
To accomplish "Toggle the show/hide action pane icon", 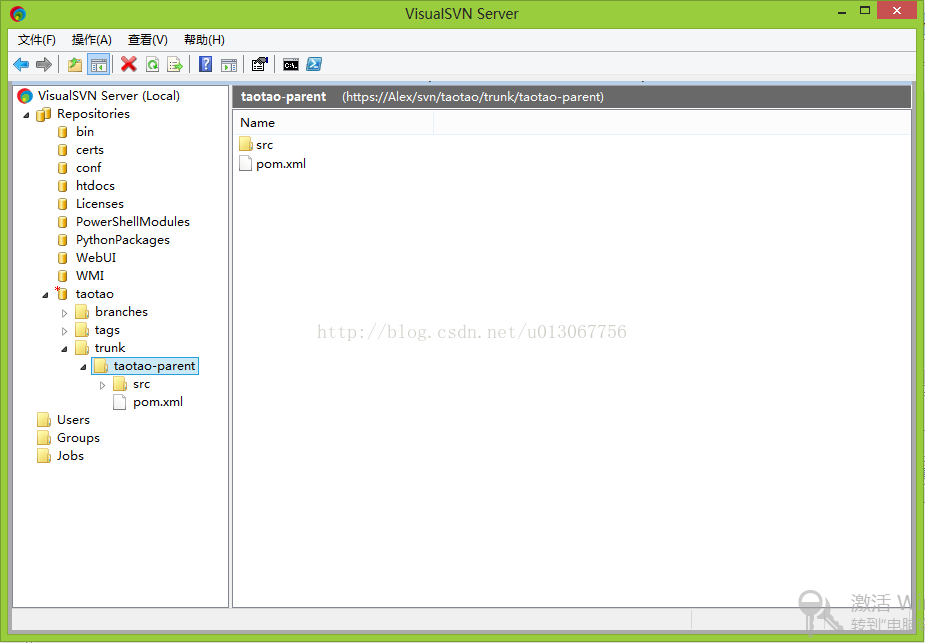I will click(x=229, y=64).
